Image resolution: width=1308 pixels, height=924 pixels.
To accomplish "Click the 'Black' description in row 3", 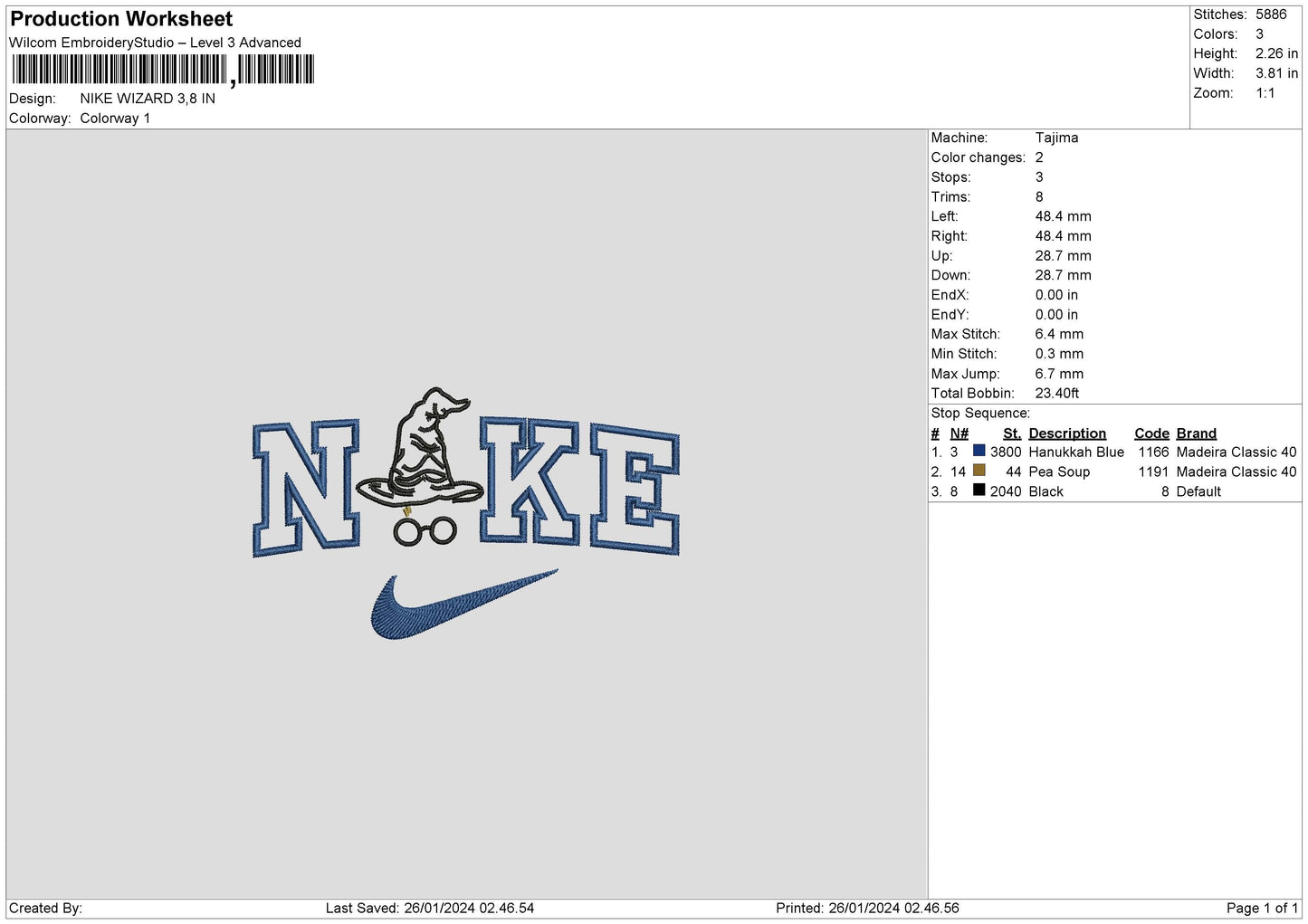I will 1045,492.
